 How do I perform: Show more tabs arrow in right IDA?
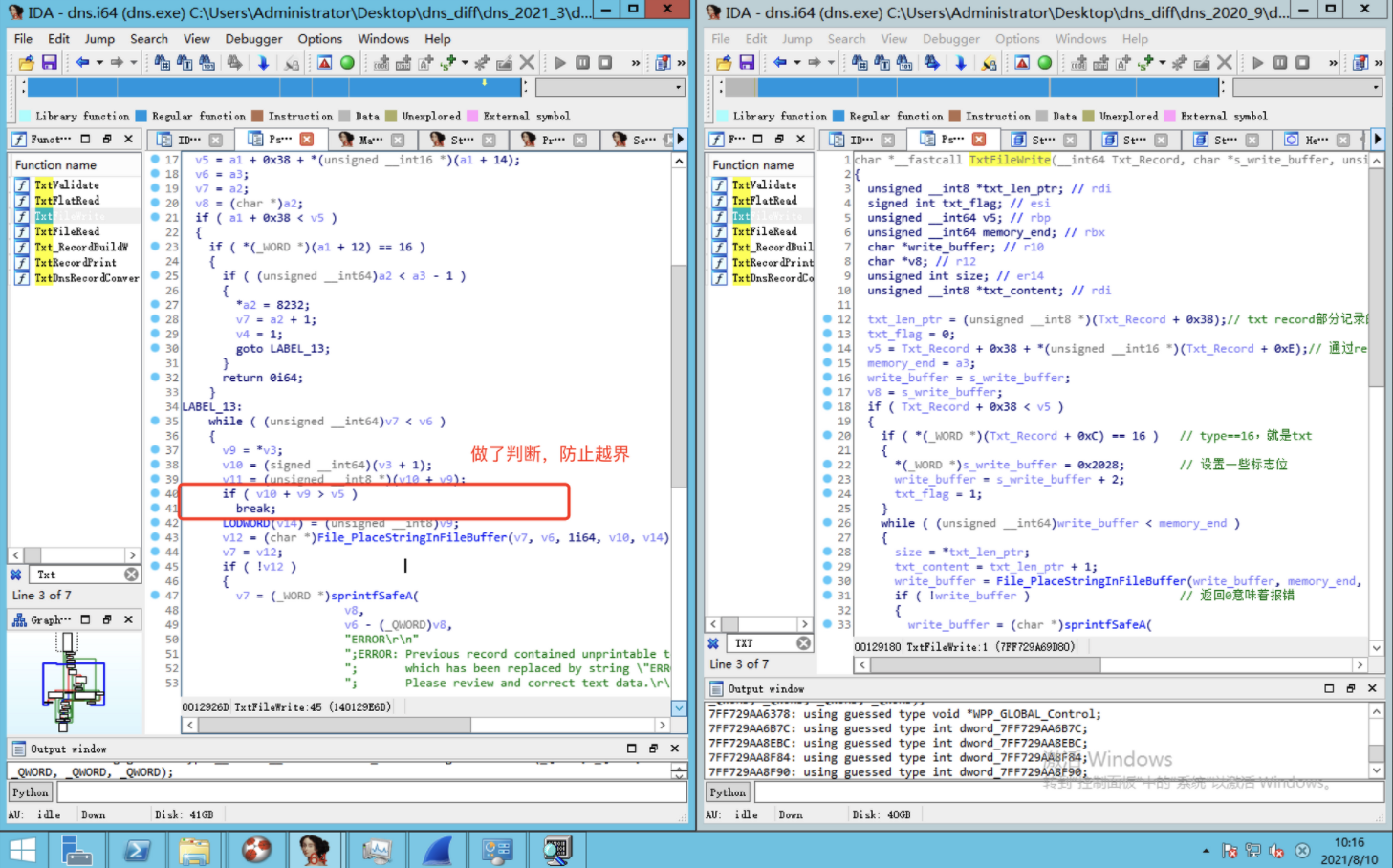tap(1377, 140)
